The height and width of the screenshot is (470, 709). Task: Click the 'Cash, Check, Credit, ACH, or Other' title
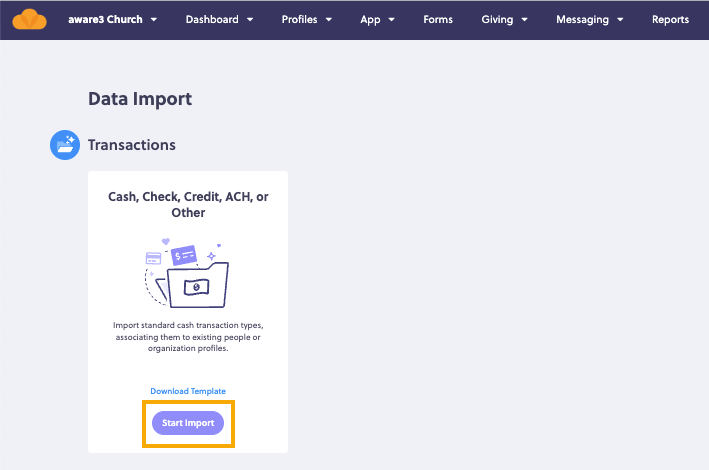(x=188, y=204)
